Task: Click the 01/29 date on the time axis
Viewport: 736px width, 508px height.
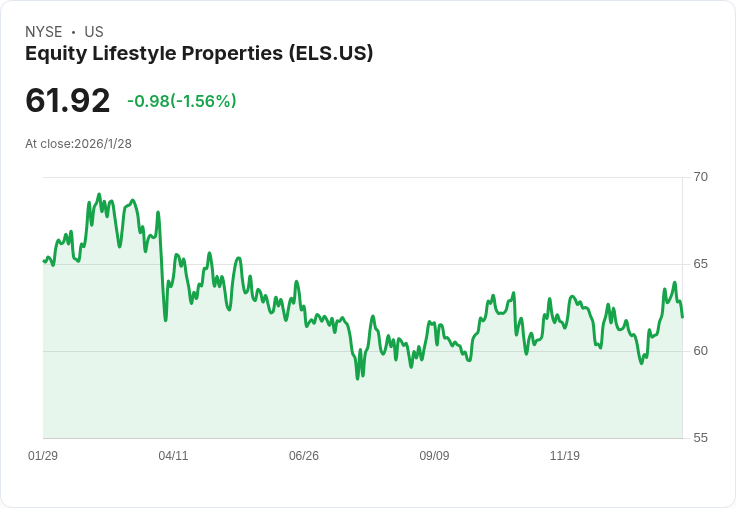Action: click(43, 456)
